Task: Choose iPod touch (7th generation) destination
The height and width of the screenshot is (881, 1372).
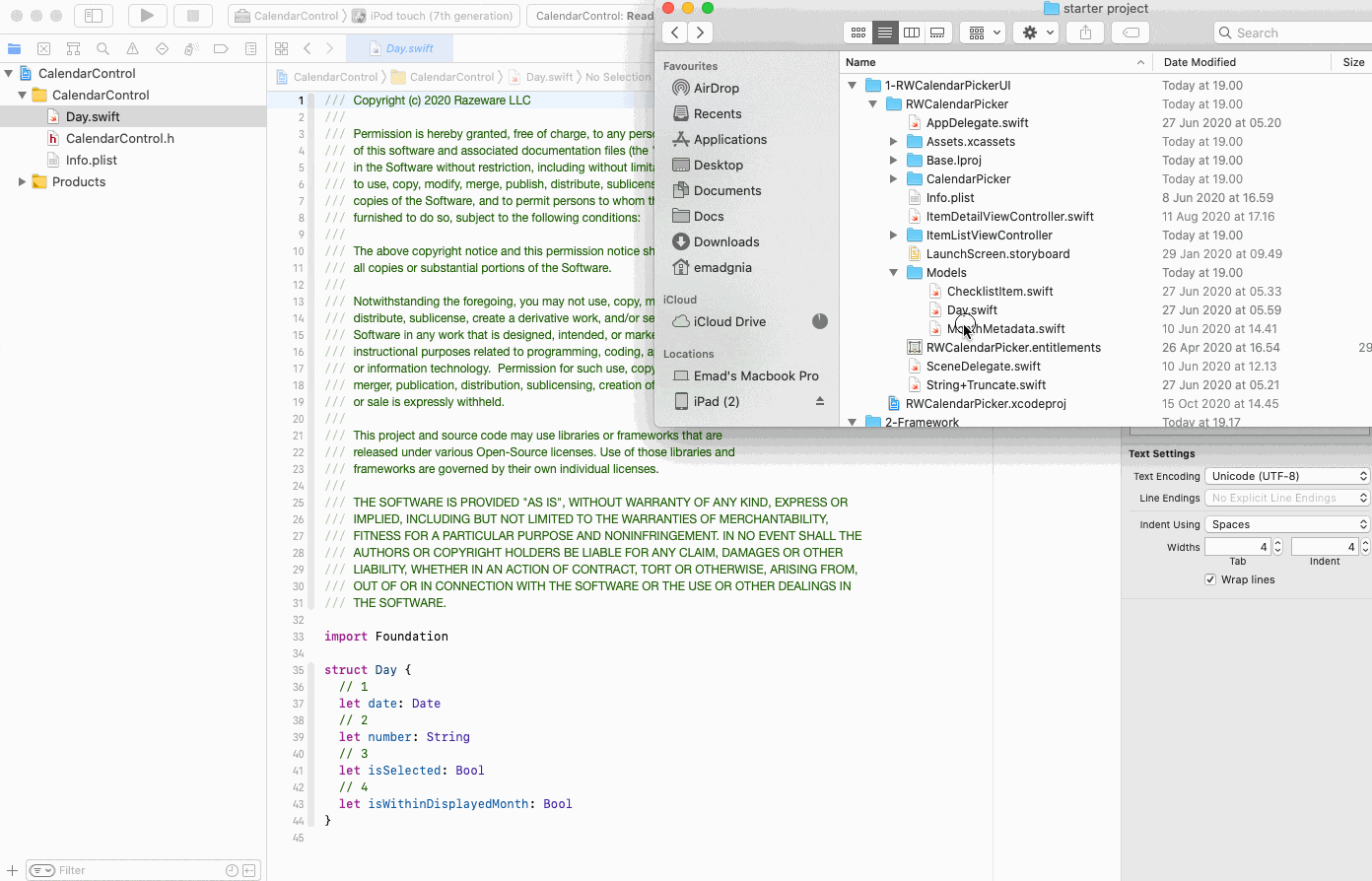Action: coord(434,16)
